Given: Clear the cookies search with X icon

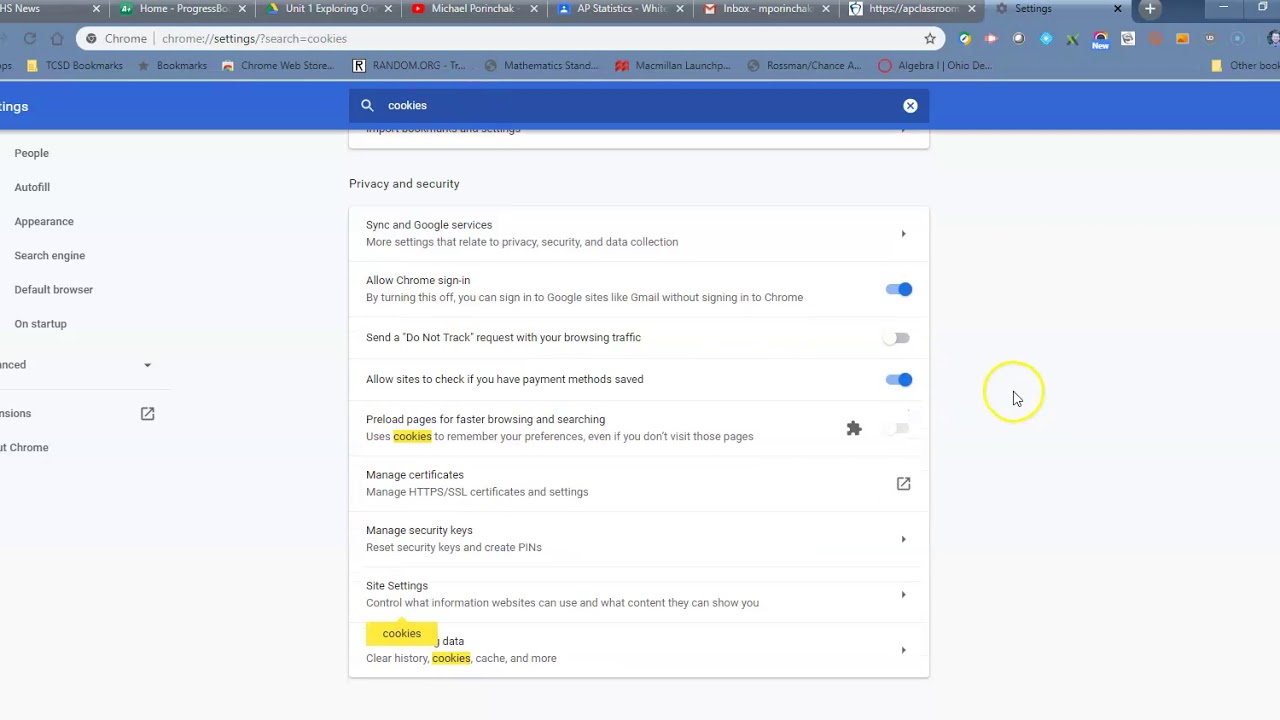Looking at the screenshot, I should [910, 106].
